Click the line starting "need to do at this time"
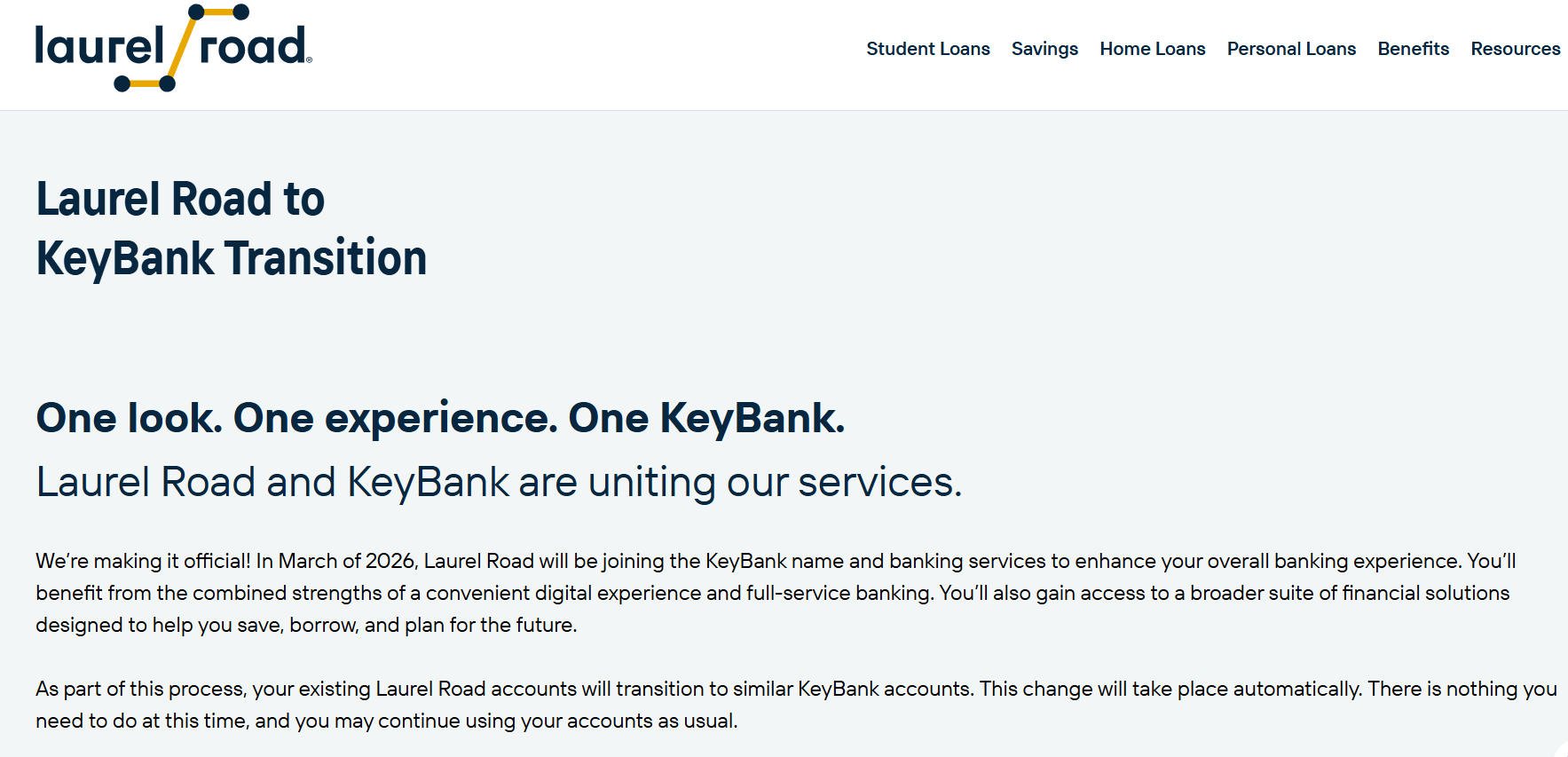The image size is (1568, 757). [x=386, y=721]
